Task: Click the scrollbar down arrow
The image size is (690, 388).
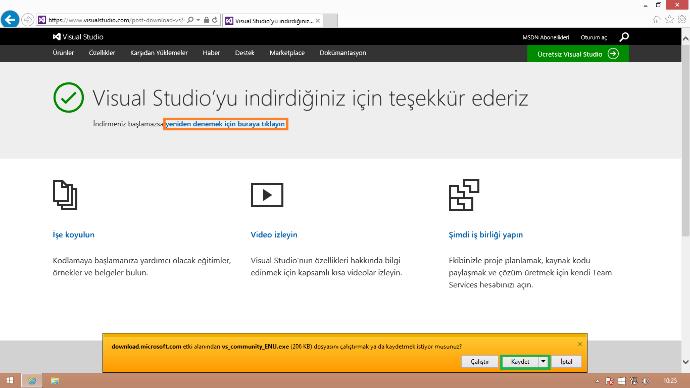Action: click(x=685, y=362)
